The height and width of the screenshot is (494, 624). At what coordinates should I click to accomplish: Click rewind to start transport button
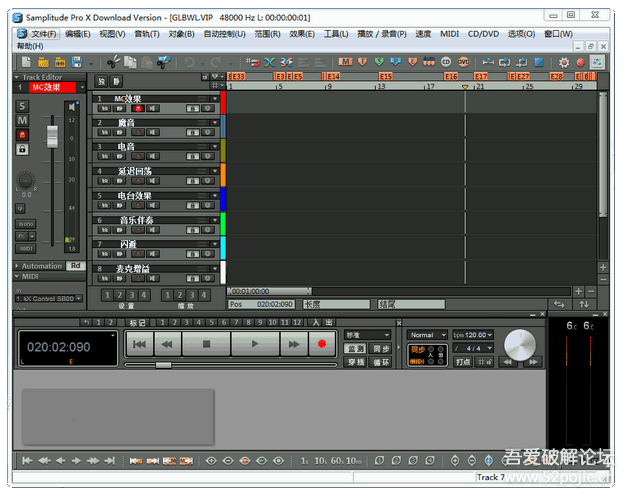(x=139, y=344)
